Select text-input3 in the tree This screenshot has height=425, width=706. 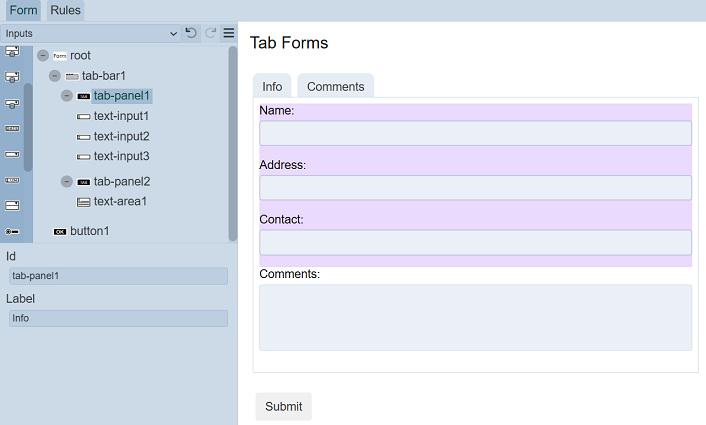coord(121,156)
